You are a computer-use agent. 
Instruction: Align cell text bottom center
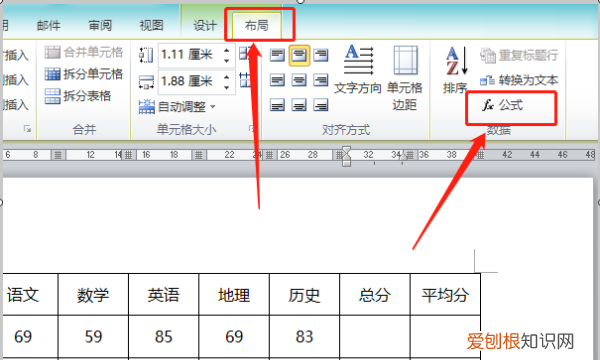299,104
